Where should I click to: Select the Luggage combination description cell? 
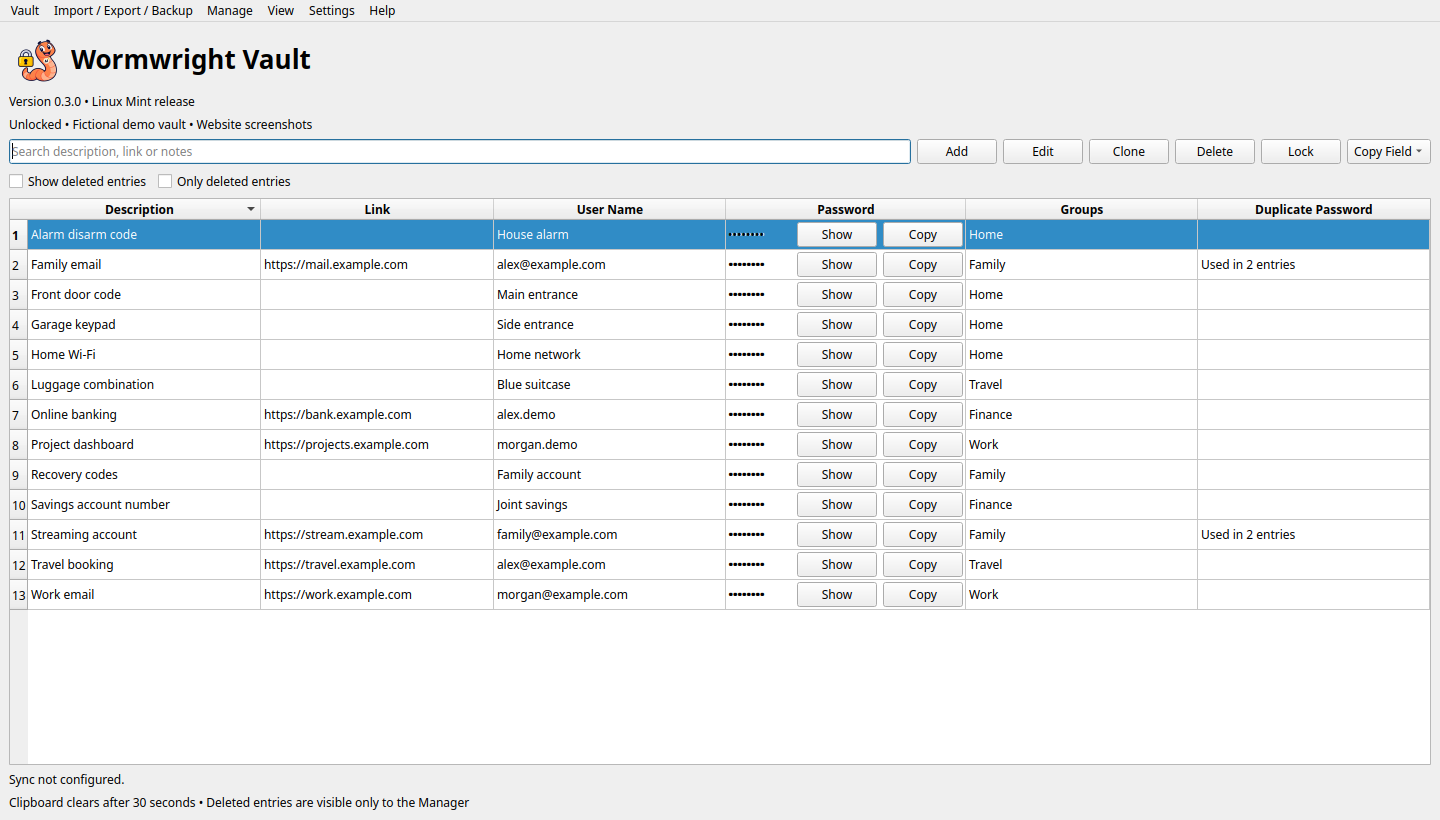pyautogui.click(x=144, y=384)
